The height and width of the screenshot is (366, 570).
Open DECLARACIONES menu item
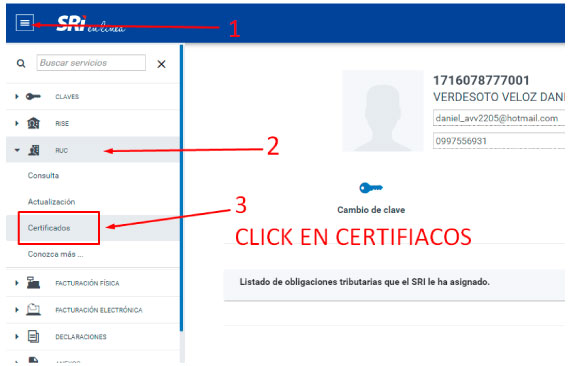pyautogui.click(x=81, y=337)
